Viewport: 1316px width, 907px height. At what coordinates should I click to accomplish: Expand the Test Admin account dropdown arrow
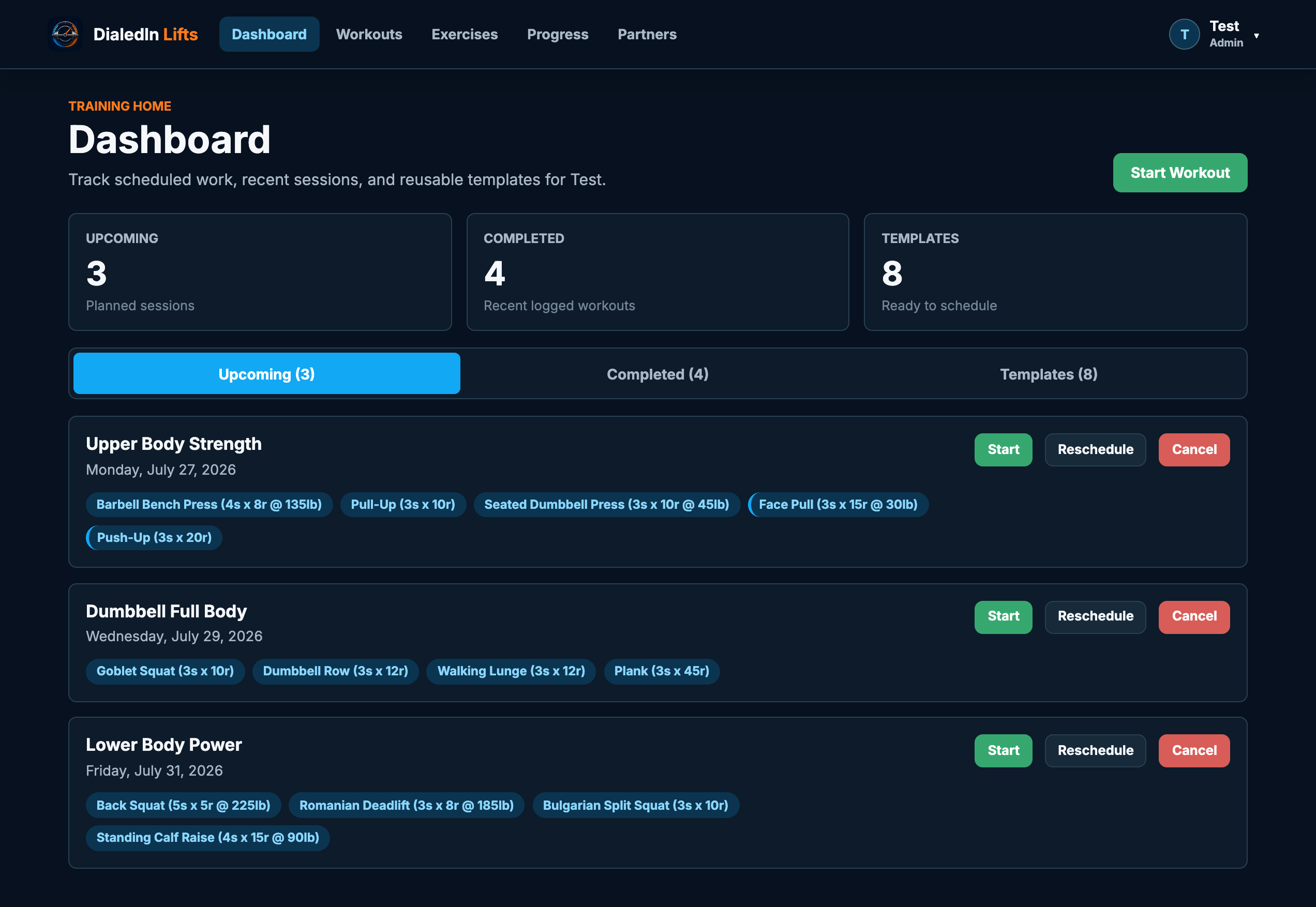click(x=1257, y=35)
